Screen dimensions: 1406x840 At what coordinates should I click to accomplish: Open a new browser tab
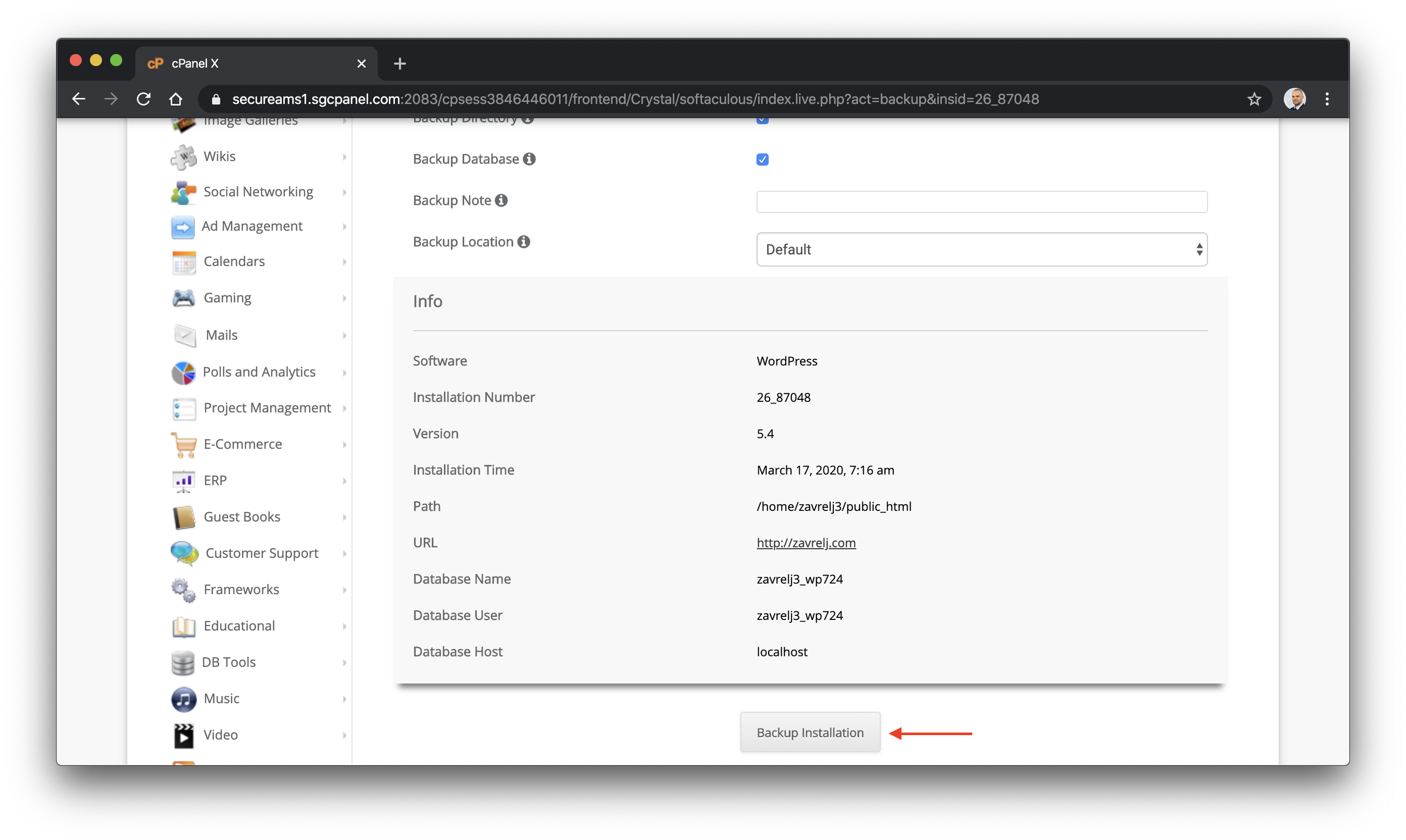tap(399, 64)
